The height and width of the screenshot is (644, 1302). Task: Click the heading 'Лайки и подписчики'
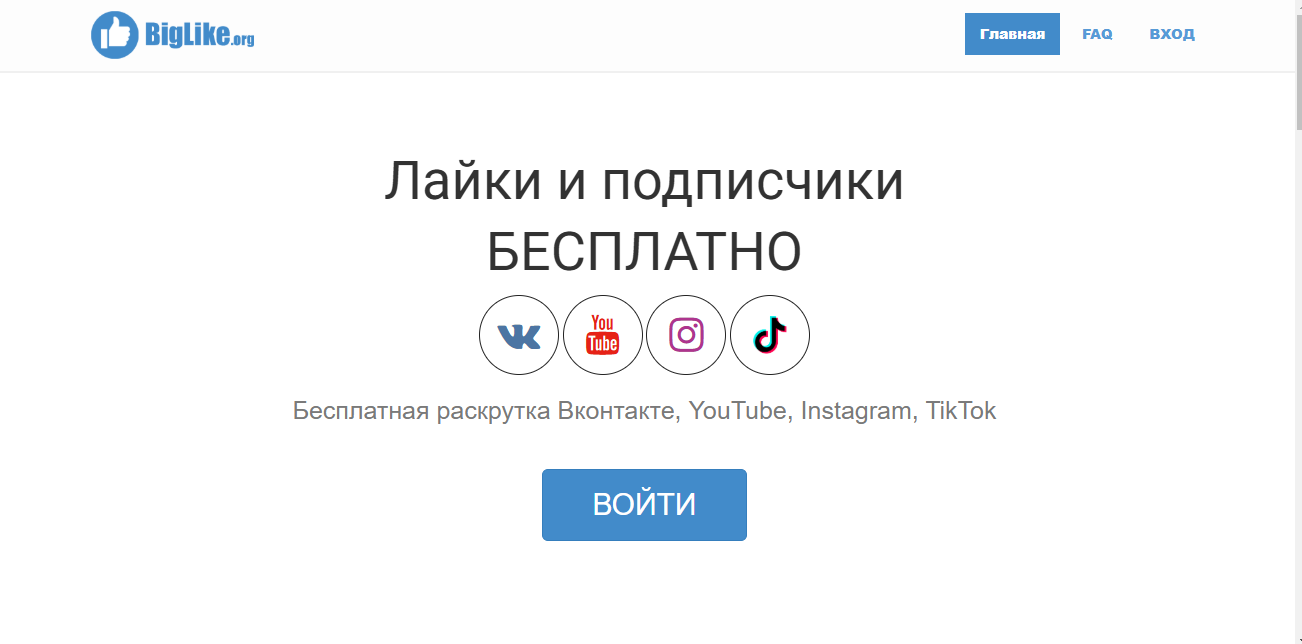(644, 182)
